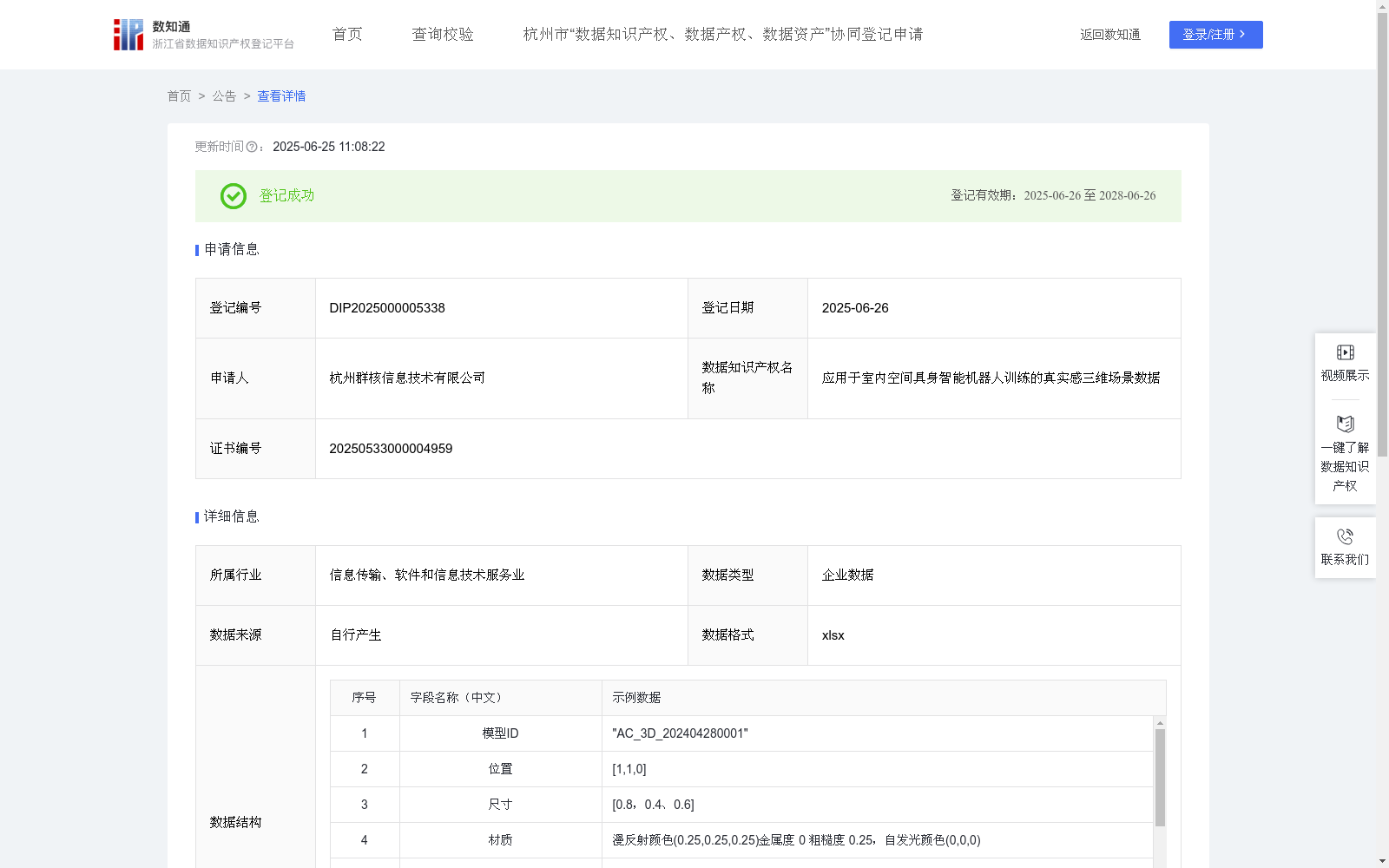Click the 登记有效期 validity period text

pyautogui.click(x=1053, y=196)
